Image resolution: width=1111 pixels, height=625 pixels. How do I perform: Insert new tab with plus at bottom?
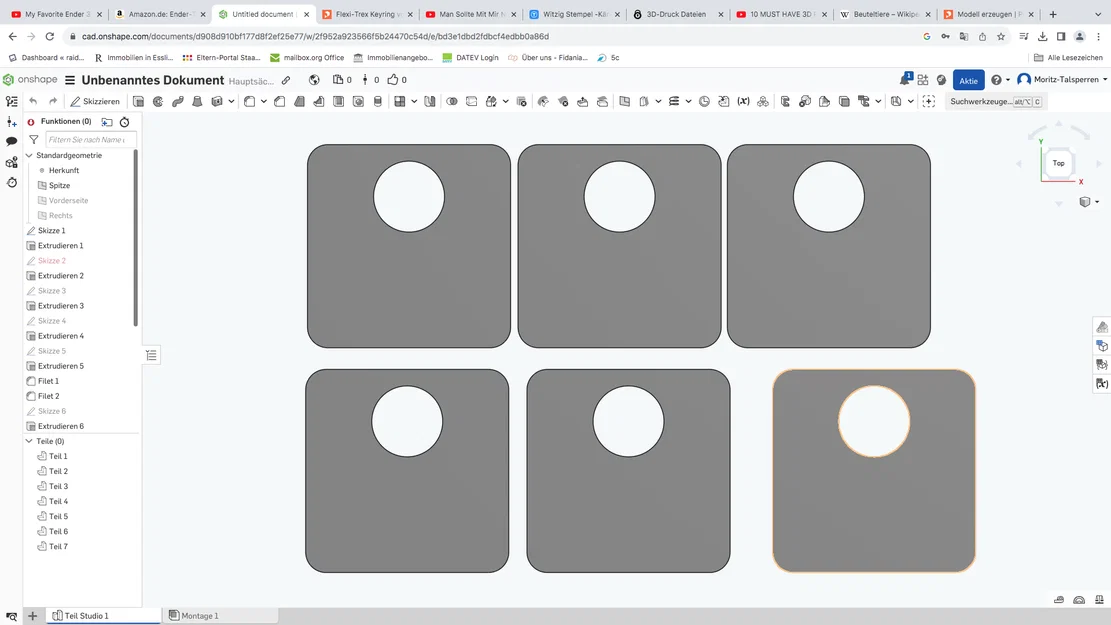pos(32,616)
